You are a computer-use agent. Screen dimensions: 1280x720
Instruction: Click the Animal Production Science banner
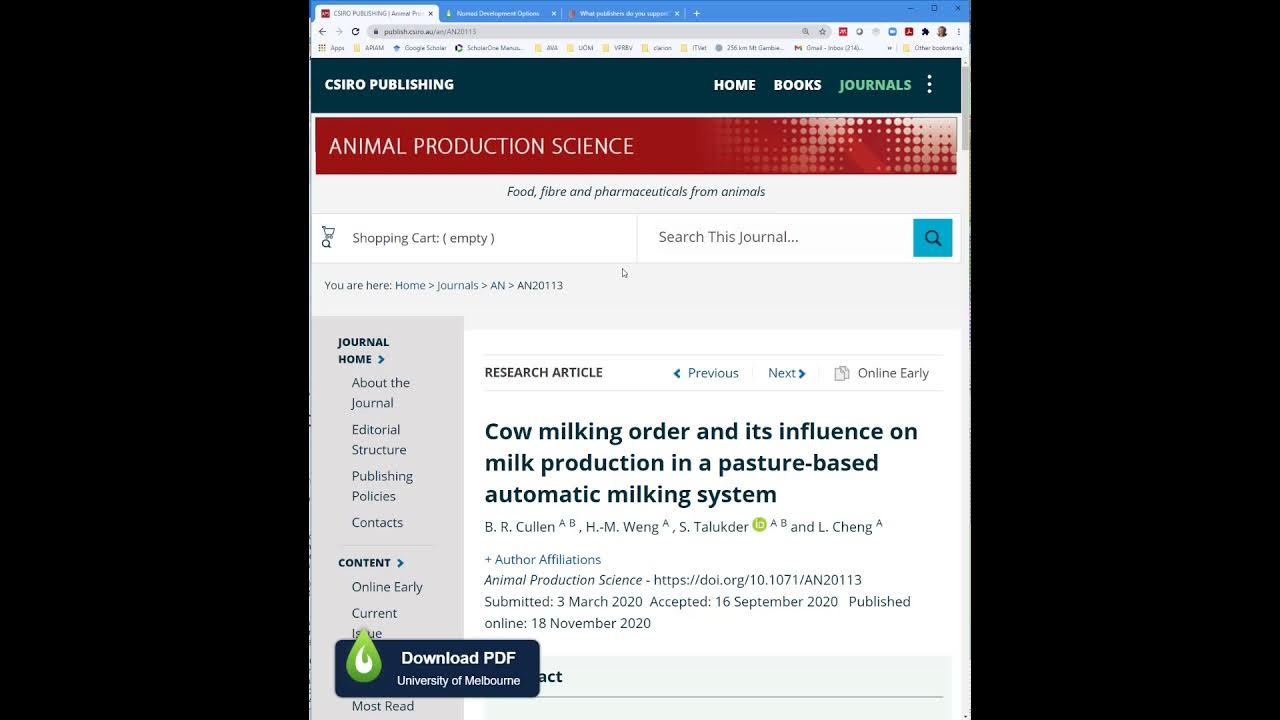pos(636,146)
